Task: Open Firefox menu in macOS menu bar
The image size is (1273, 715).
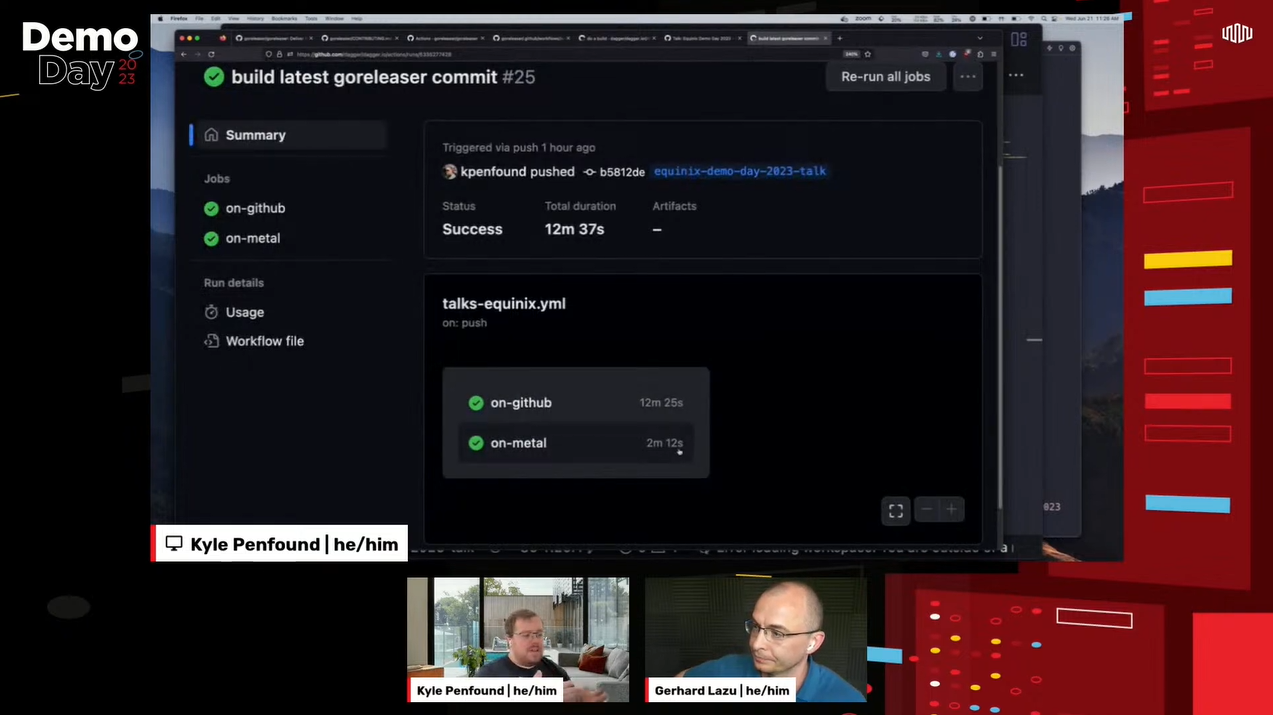Action: 179,18
